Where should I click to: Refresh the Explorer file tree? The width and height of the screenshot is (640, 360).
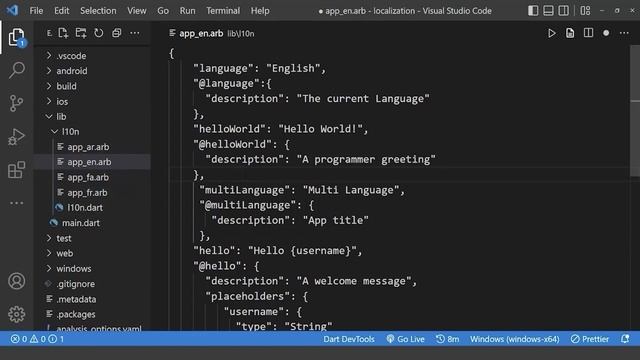click(99, 33)
